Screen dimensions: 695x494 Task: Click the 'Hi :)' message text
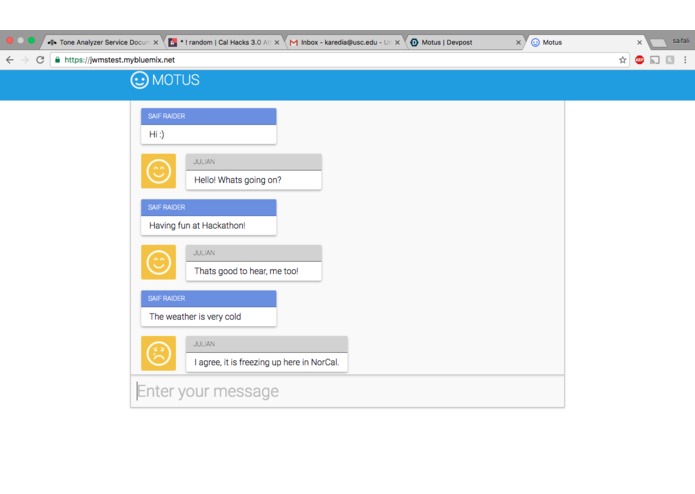pos(156,134)
